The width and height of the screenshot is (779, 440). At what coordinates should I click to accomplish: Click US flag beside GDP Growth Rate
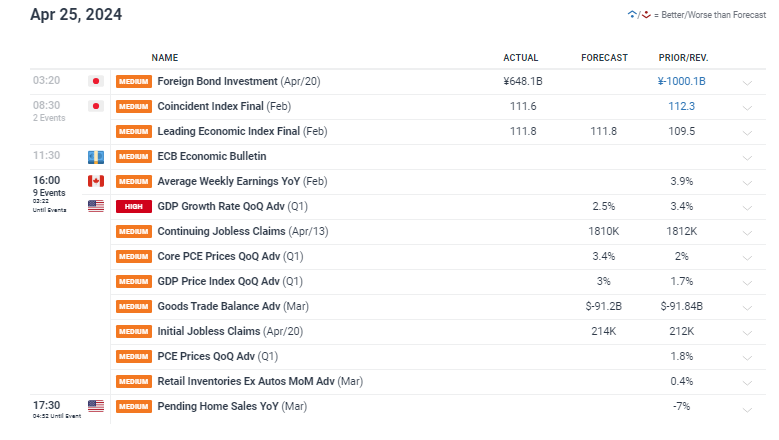tap(96, 206)
